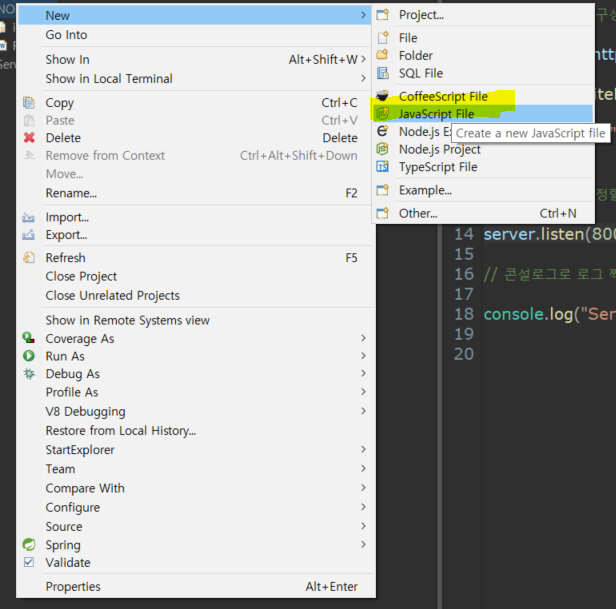Click line number 14 in editor
Viewport: 616px width, 609px height.
[x=464, y=234]
